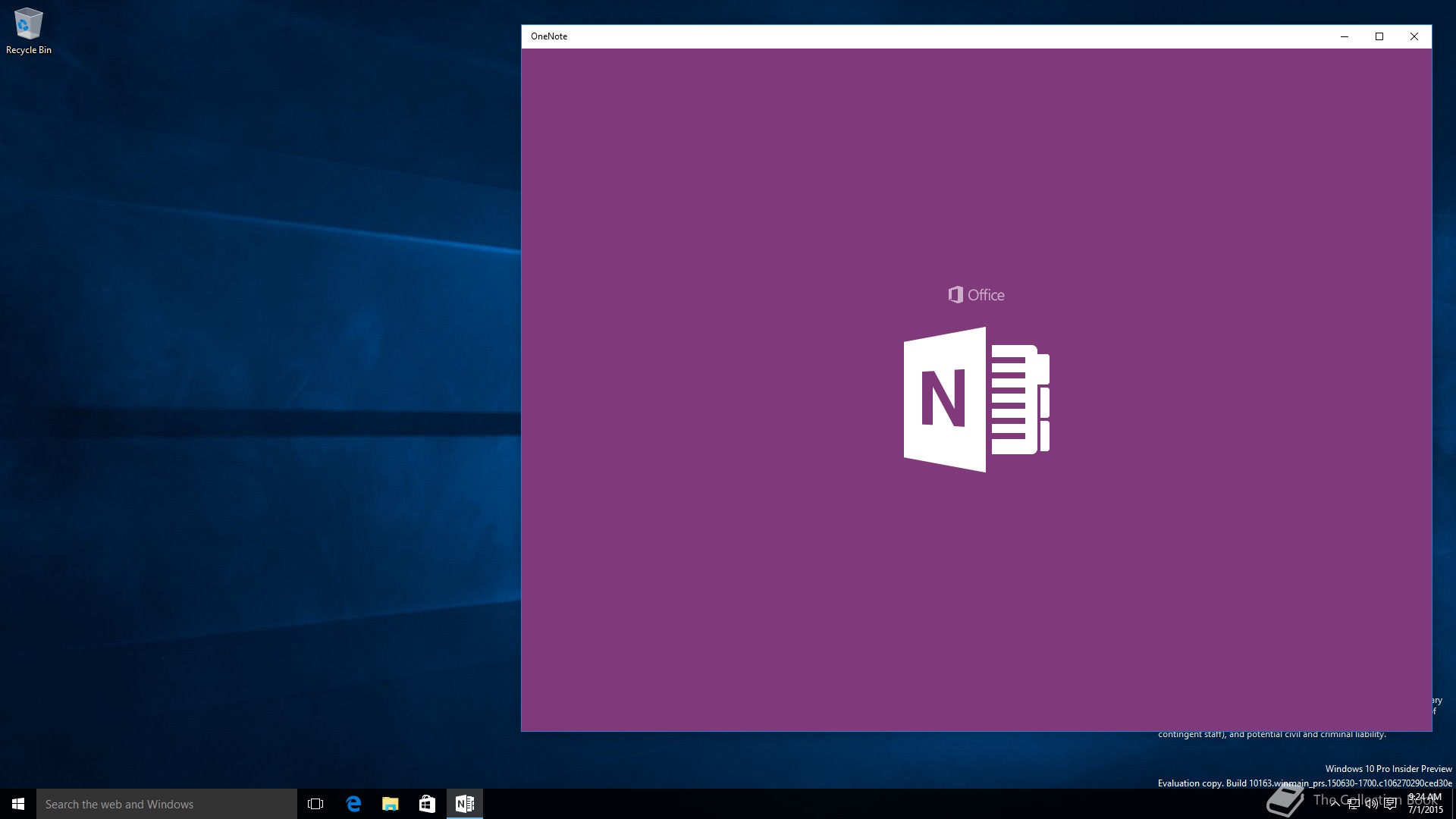Select the OneNote taskbar button
The height and width of the screenshot is (819, 1456).
click(x=464, y=804)
